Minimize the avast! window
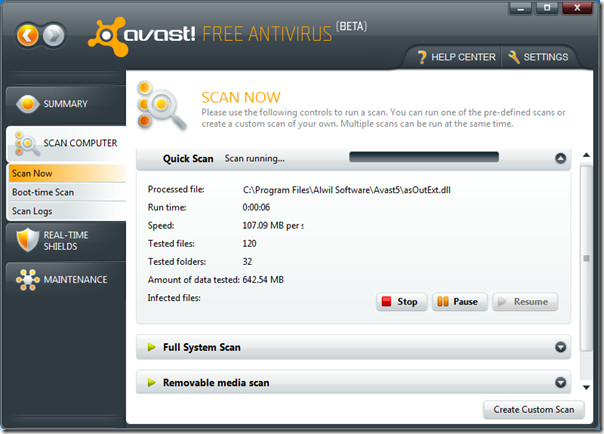 (x=520, y=8)
